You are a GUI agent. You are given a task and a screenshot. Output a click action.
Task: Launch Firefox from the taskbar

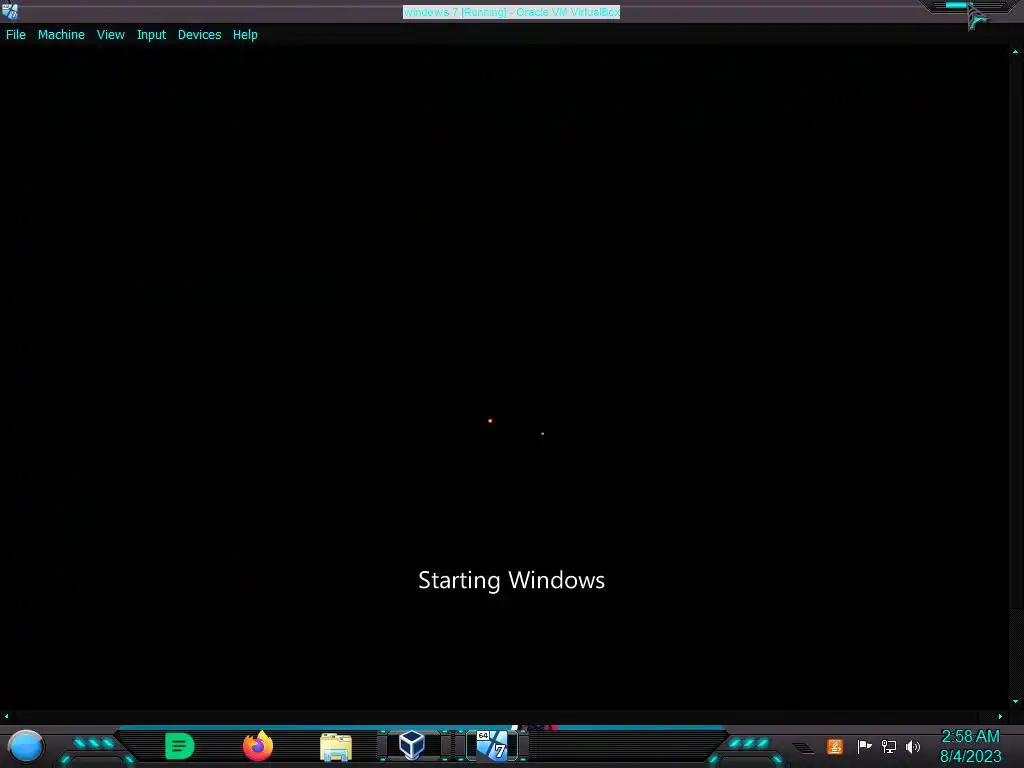[x=258, y=746]
